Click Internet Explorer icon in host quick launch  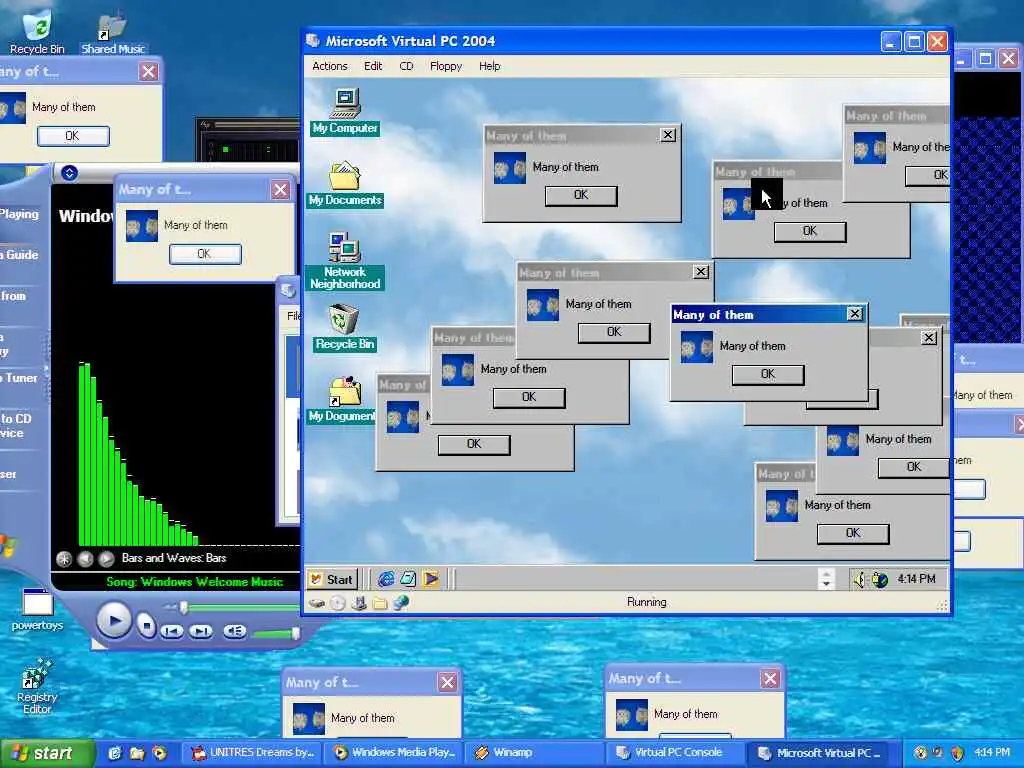115,753
